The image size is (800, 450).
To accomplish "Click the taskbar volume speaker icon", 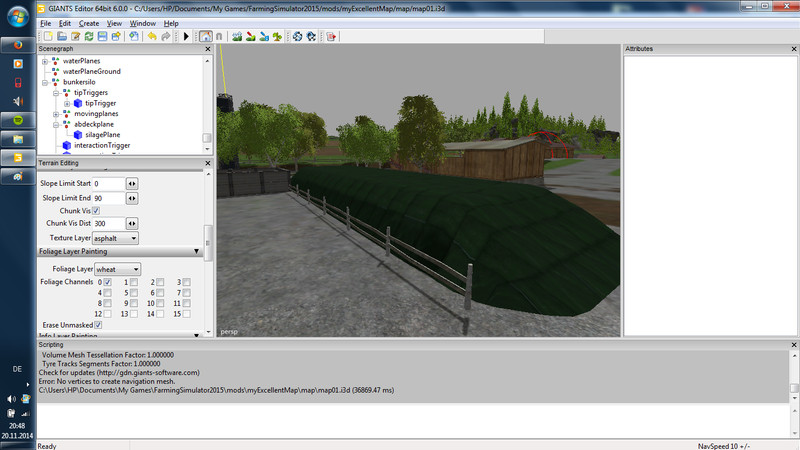I will [11, 399].
